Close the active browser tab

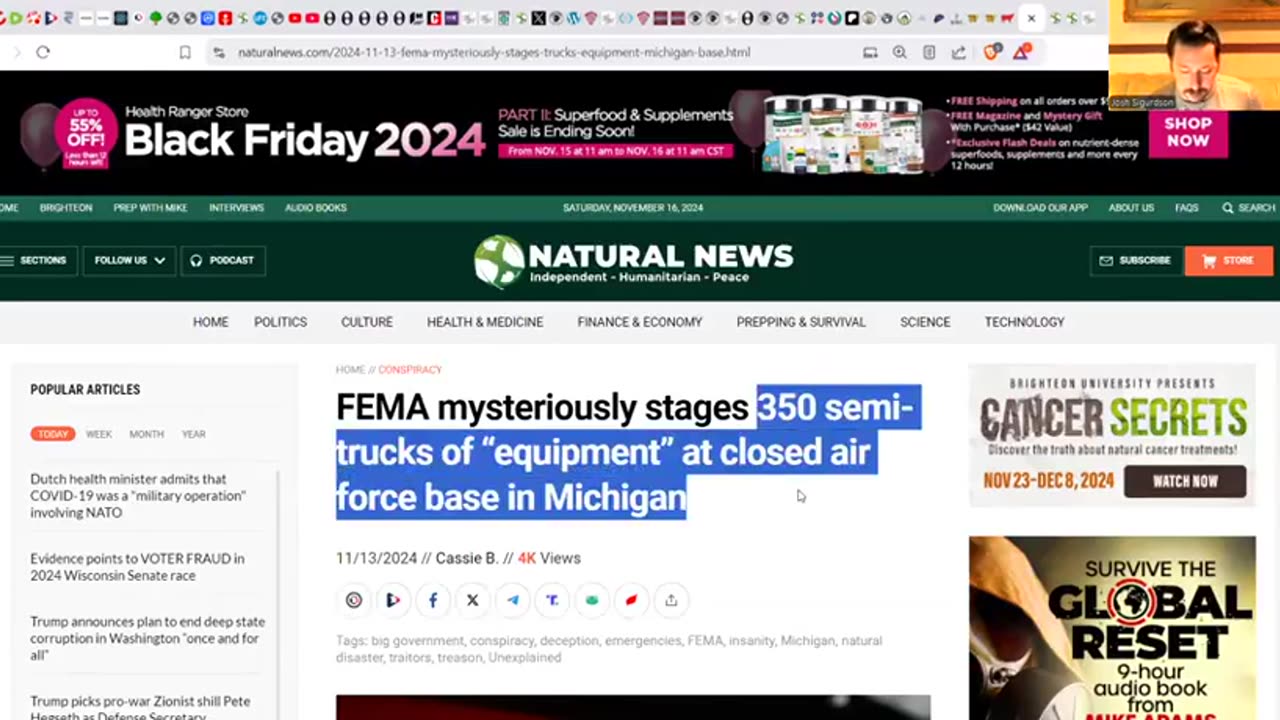pos(1031,18)
